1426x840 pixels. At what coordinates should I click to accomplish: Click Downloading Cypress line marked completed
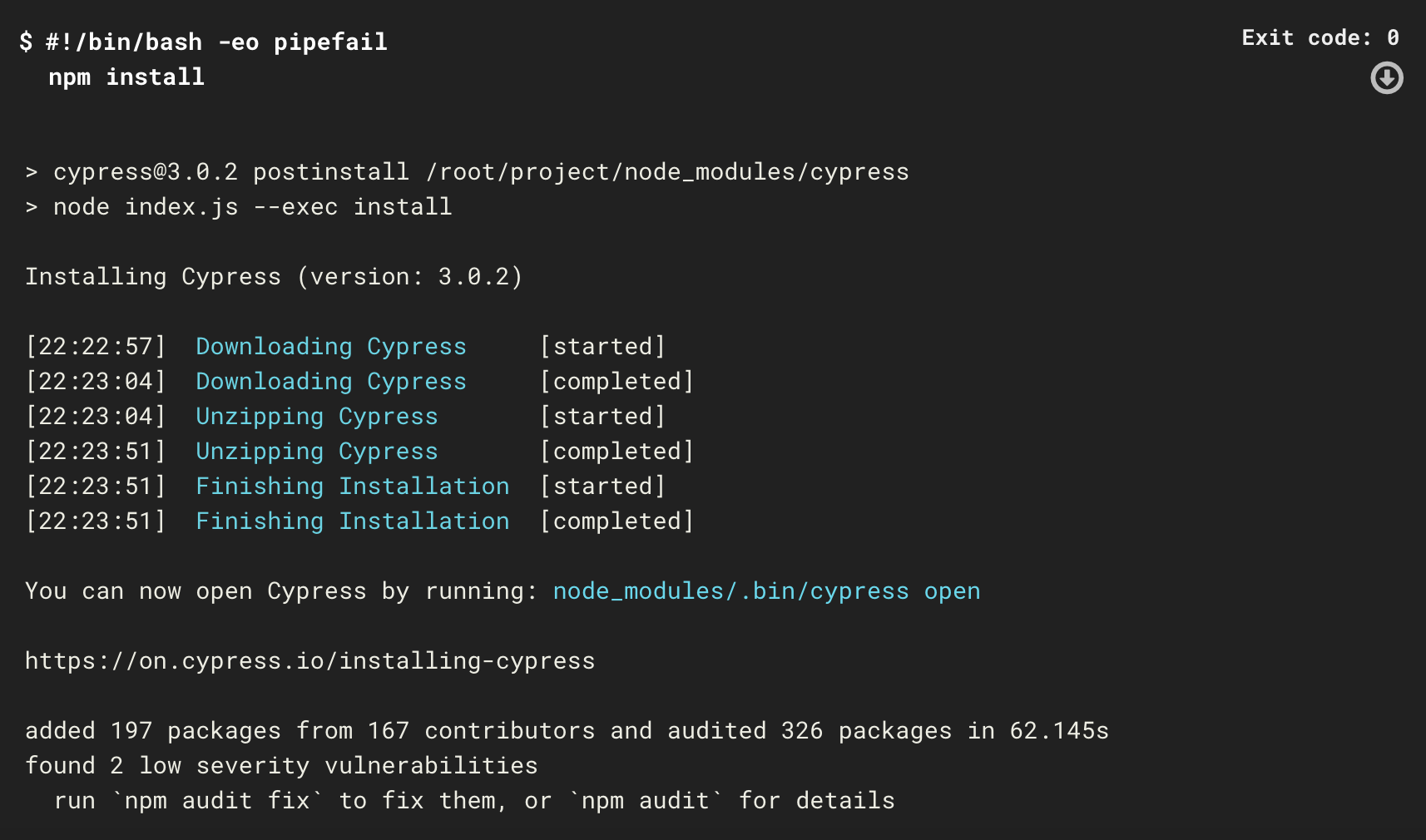359,381
